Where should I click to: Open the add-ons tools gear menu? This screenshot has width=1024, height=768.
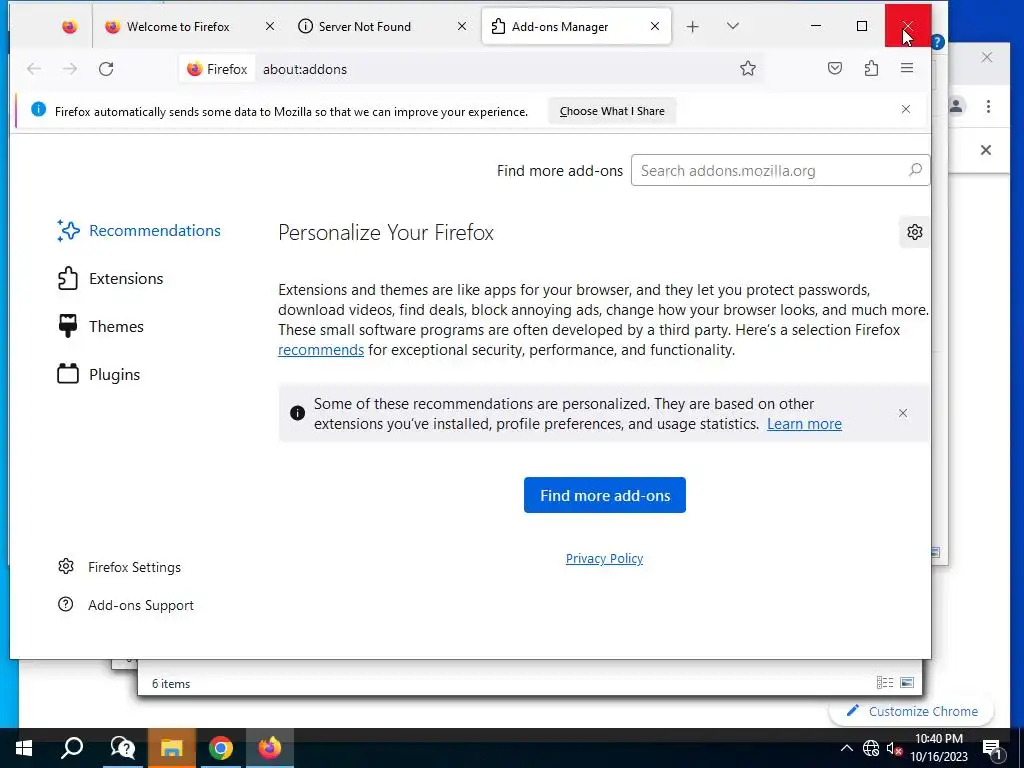pos(914,232)
